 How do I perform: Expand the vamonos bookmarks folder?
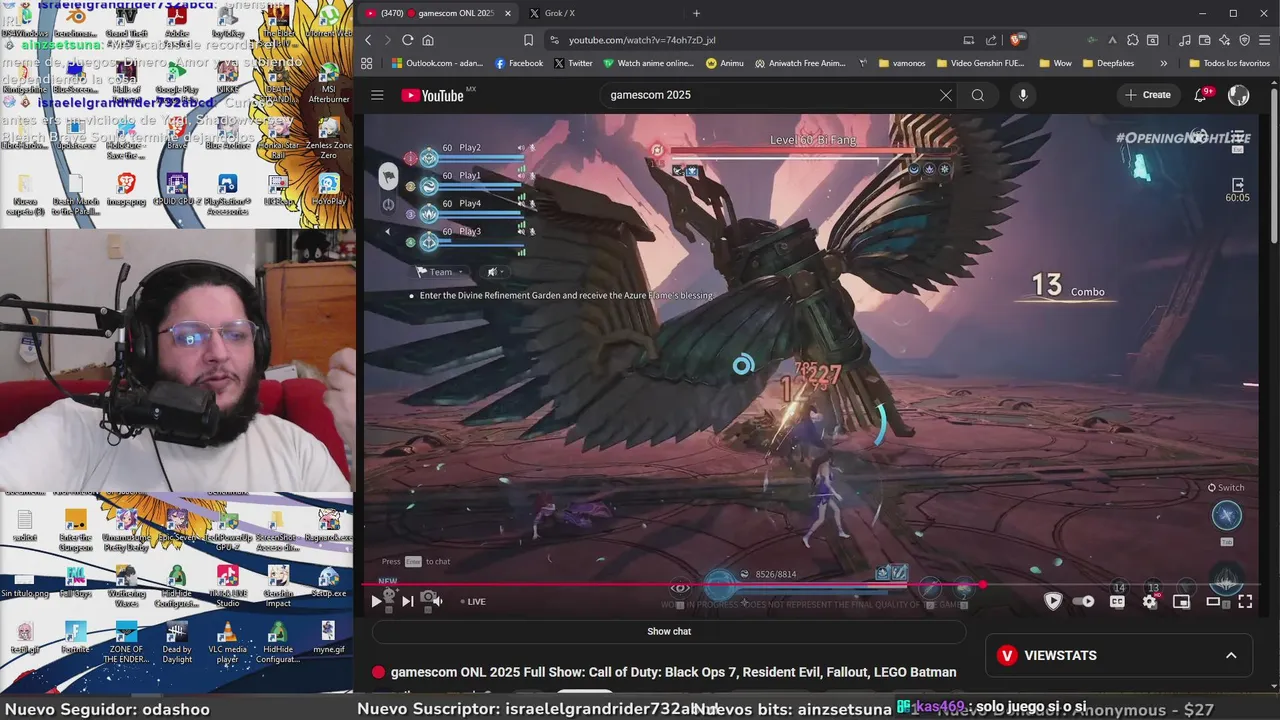point(901,63)
